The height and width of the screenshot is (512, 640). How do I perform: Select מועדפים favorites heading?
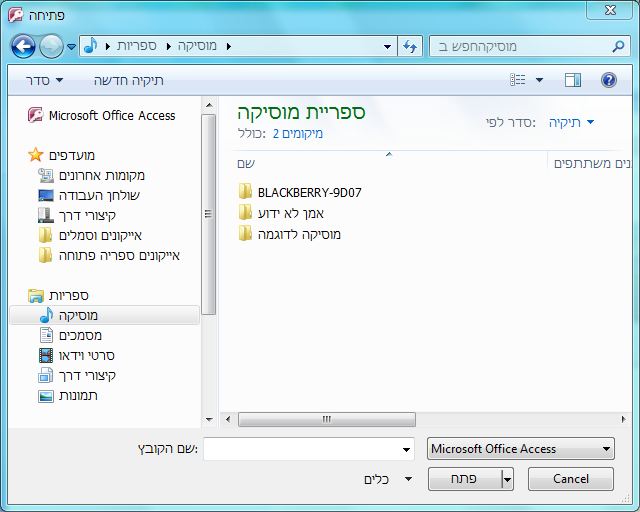point(72,155)
